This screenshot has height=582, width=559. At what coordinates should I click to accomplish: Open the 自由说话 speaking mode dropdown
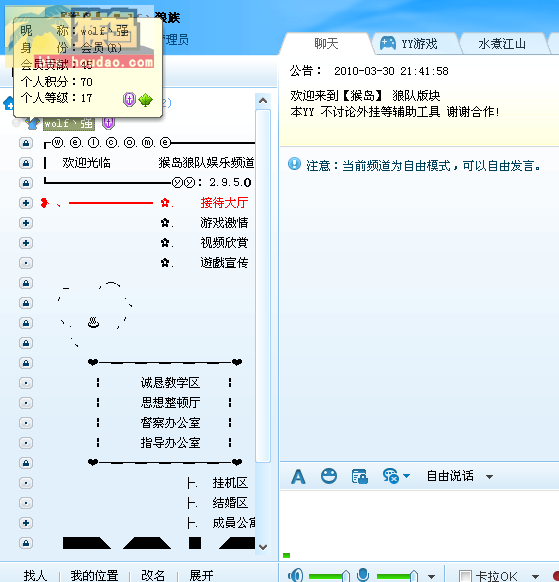(x=460, y=476)
